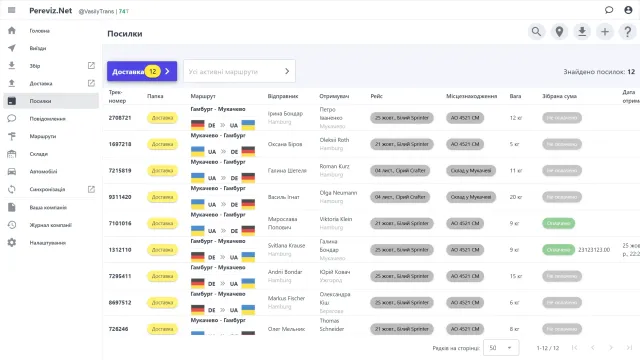
Task: Jump to last page arrow
Action: [x=629, y=347]
